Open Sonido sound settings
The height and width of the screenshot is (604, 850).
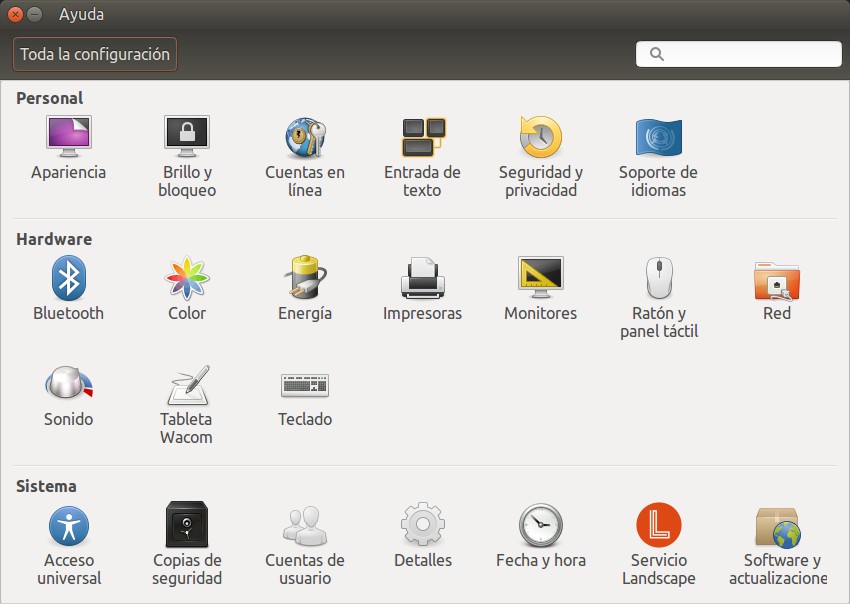(68, 385)
